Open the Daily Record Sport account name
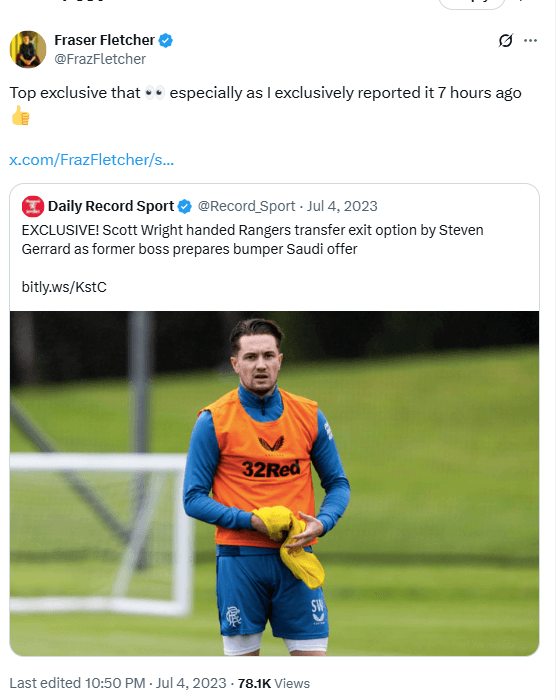Image resolution: width=559 pixels, height=699 pixels. (x=111, y=206)
